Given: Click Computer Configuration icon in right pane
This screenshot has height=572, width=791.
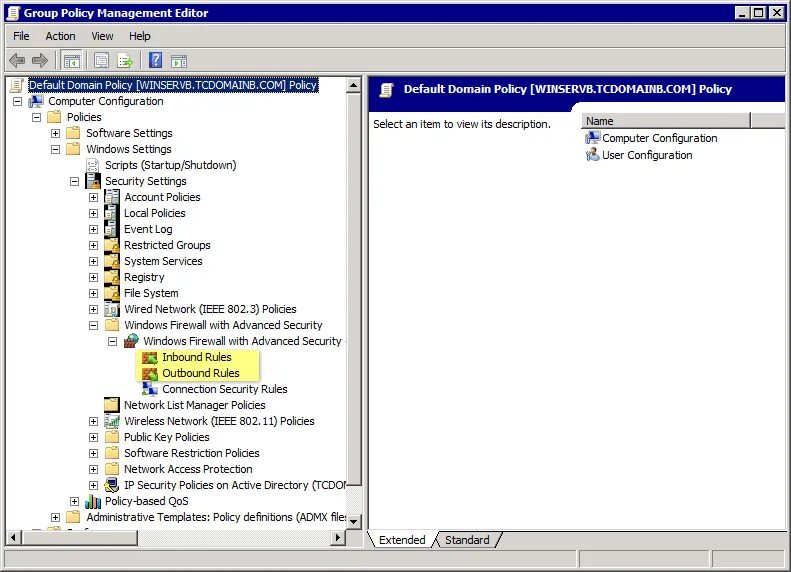Looking at the screenshot, I should click(592, 138).
